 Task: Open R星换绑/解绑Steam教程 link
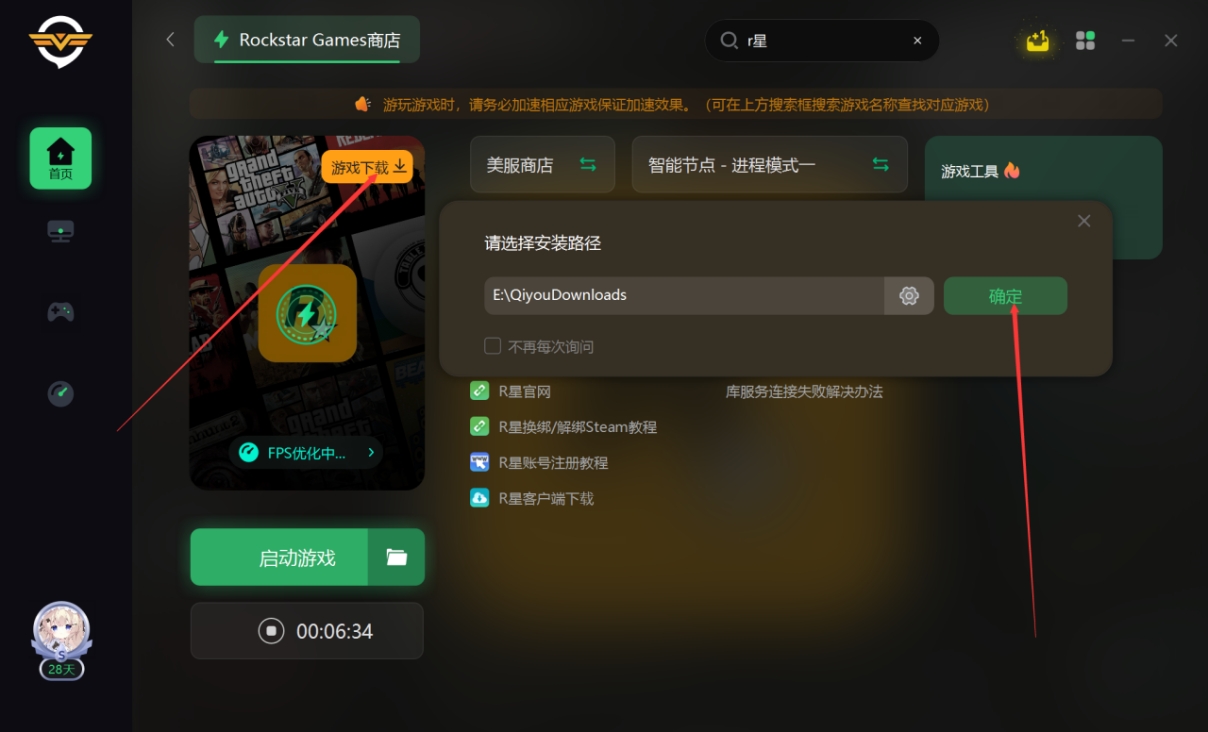point(578,427)
